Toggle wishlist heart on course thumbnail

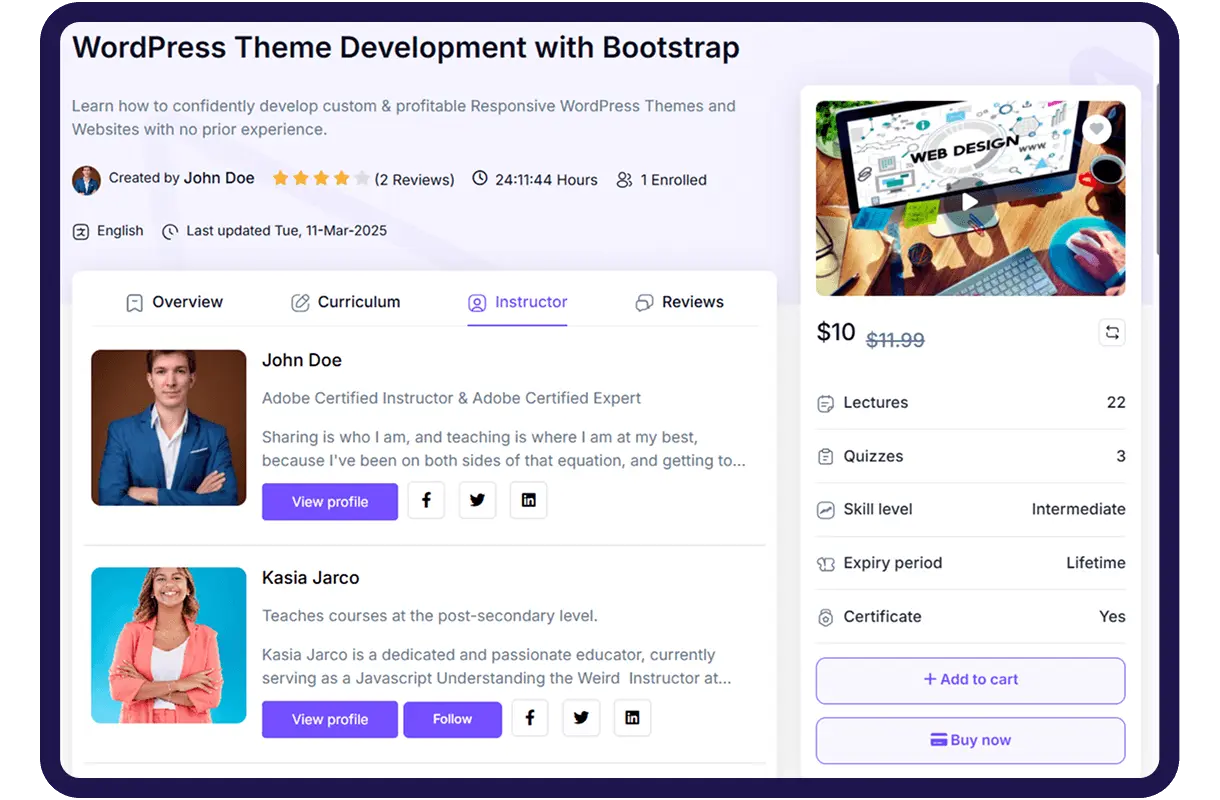pos(1097,129)
